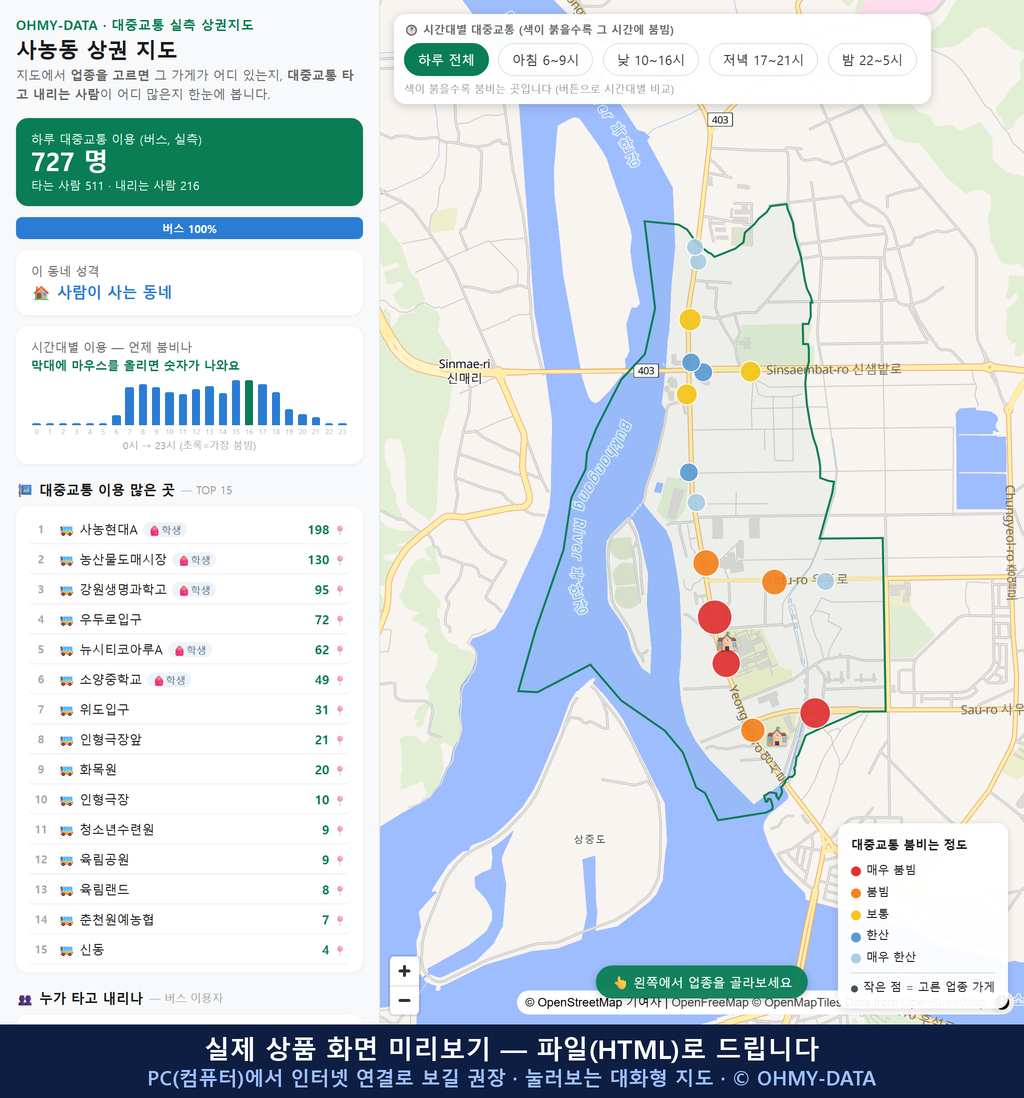Open the OpenFreeMap attribution link
Viewport: 1024px width, 1098px height.
click(x=710, y=1003)
